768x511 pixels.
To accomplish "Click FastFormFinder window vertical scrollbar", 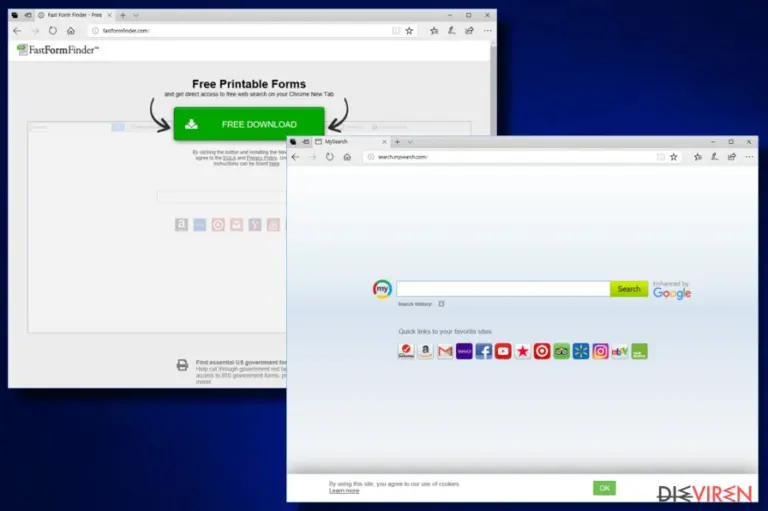I will point(493,88).
